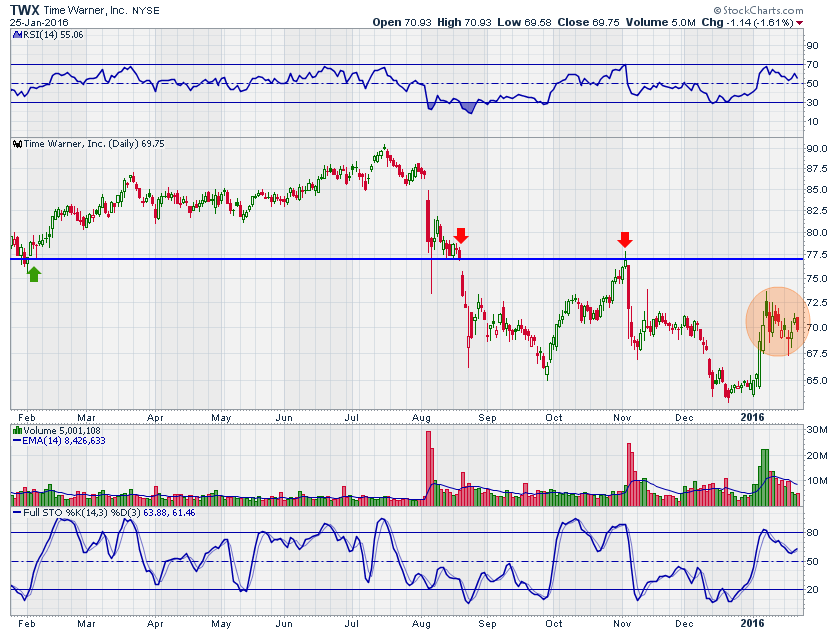Click the NYSE exchange label
This screenshot has height=630, width=834.
tap(146, 11)
